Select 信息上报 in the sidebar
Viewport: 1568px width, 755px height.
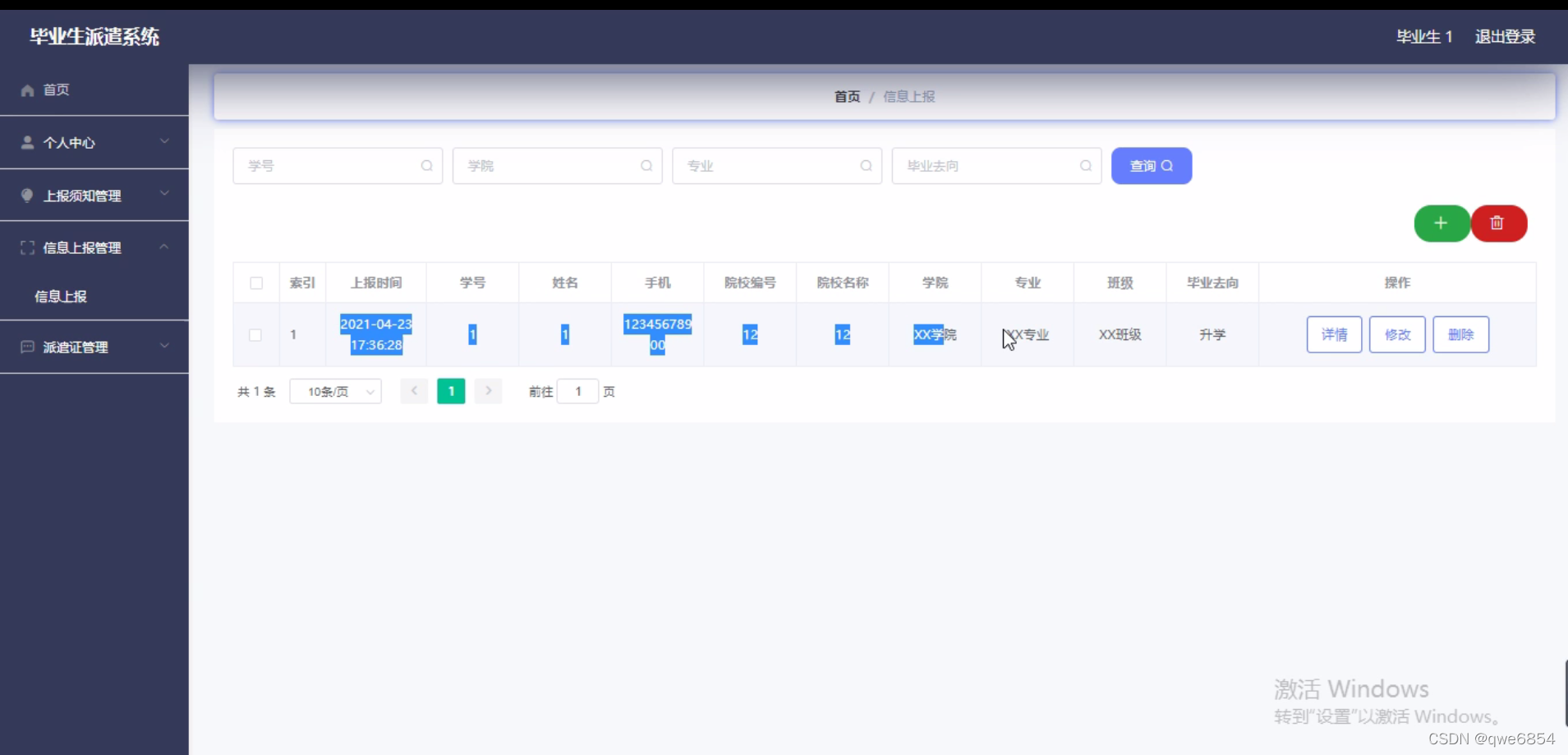62,297
